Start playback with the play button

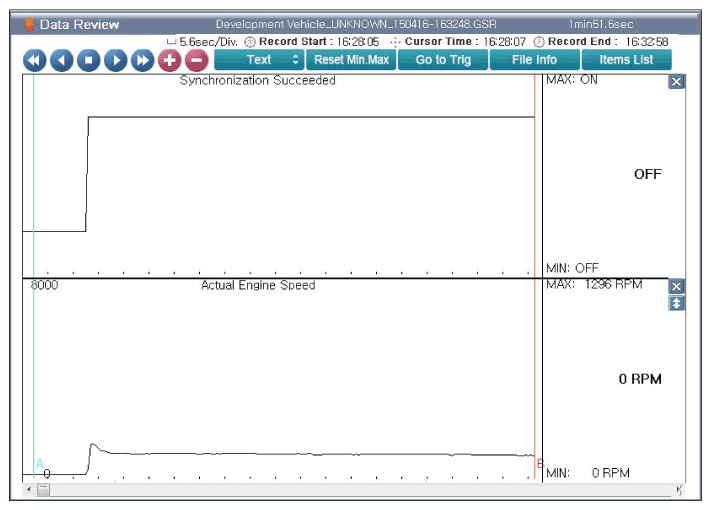click(x=115, y=60)
